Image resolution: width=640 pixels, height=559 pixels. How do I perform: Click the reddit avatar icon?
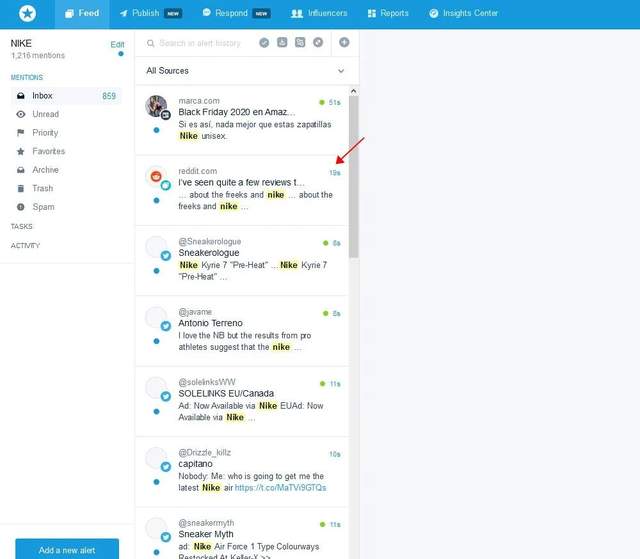coord(156,176)
